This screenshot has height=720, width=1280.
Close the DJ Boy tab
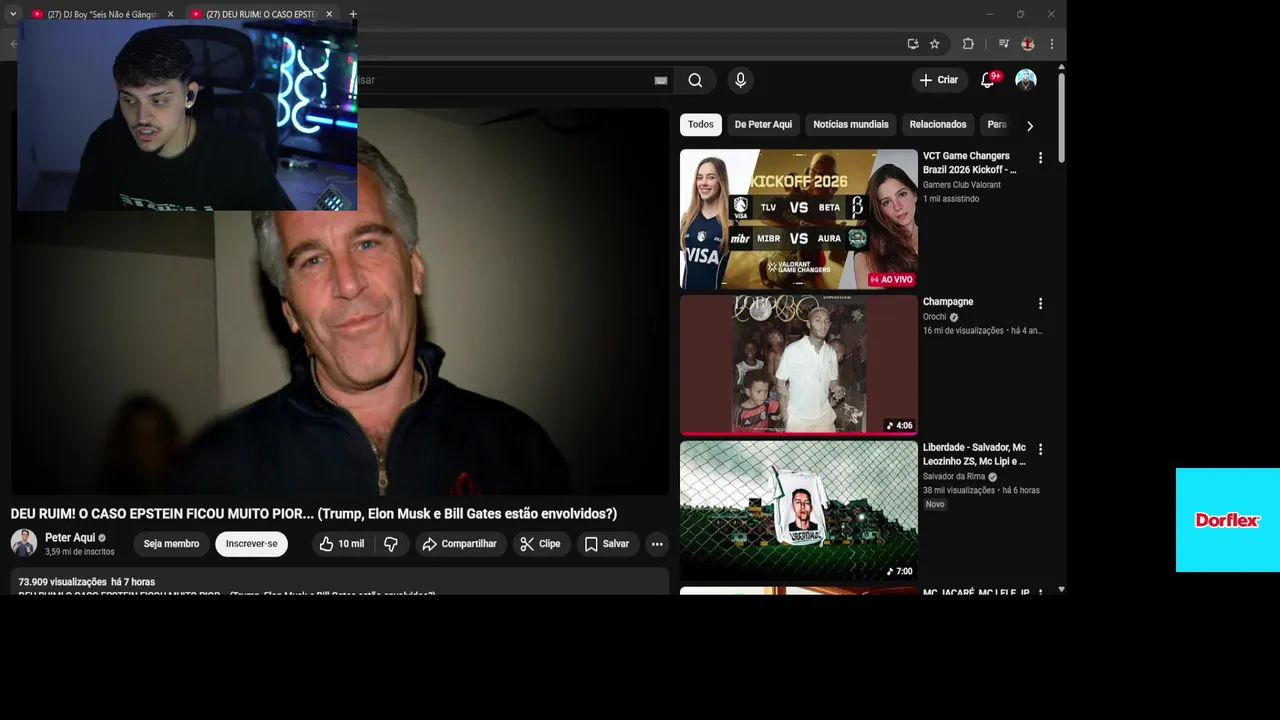pos(170,14)
